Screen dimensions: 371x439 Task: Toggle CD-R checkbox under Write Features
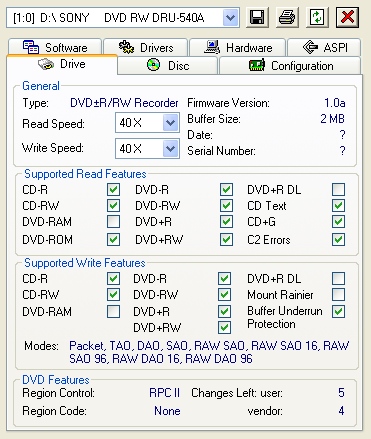pyautogui.click(x=113, y=279)
